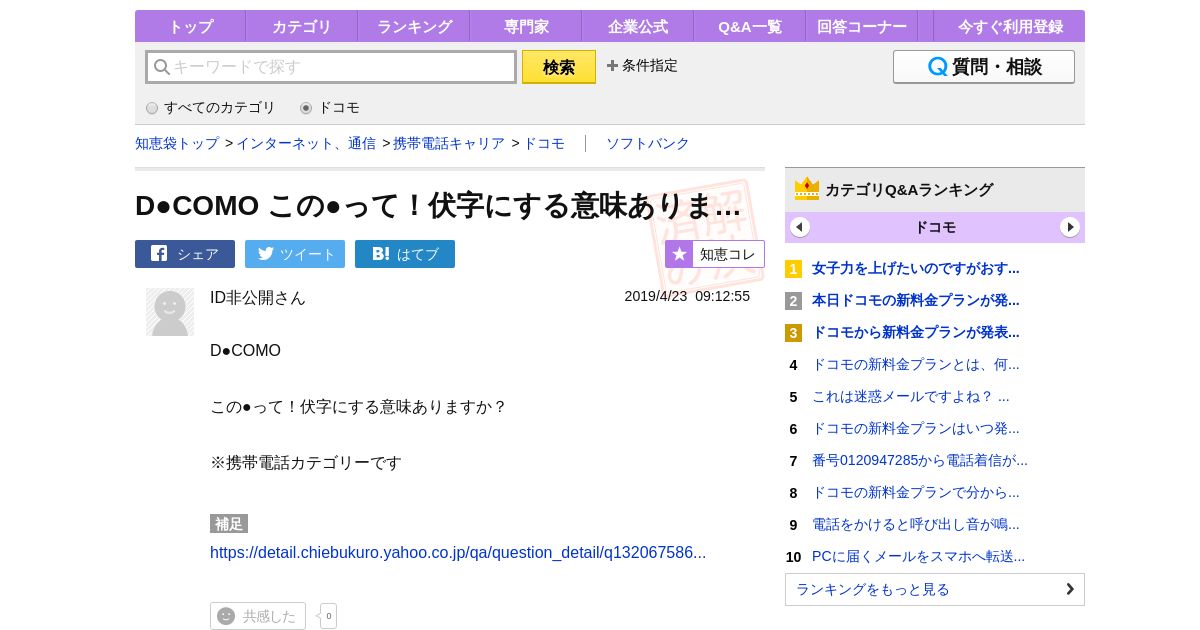Screen dimensions: 1200x630
Task: Go to 知恵袋トップ breadcrumb link
Action: 177,143
